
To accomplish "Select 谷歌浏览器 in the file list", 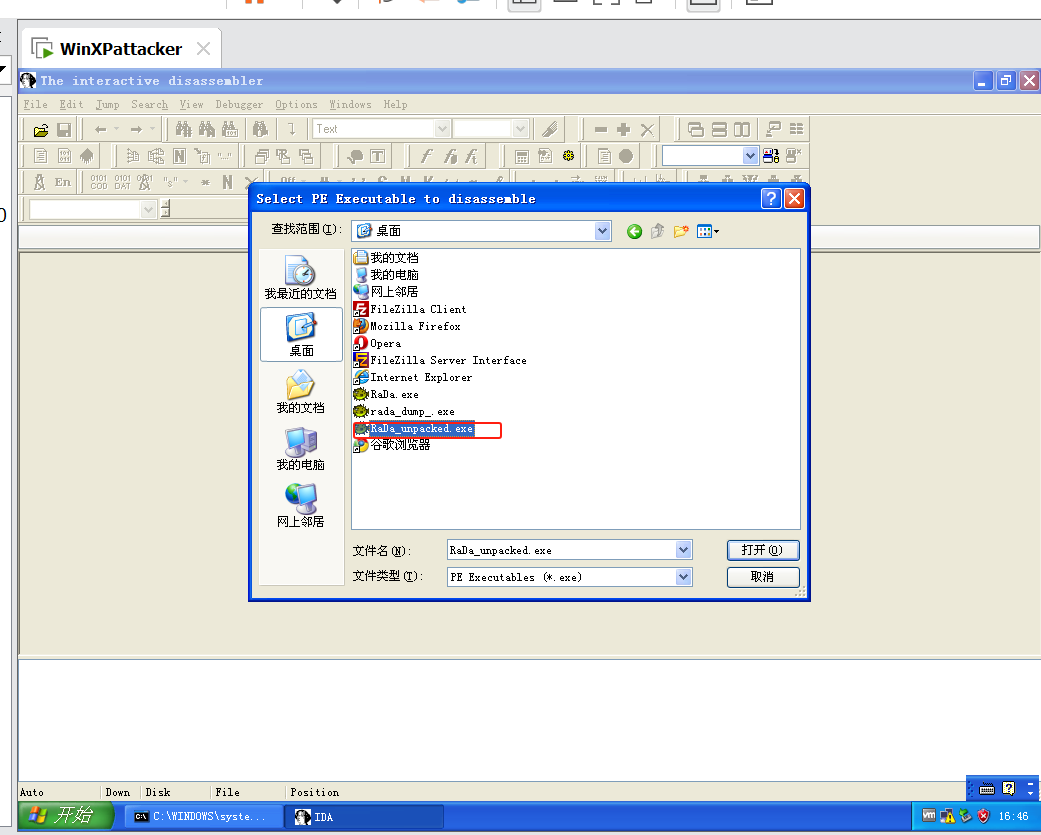I will pos(392,445).
